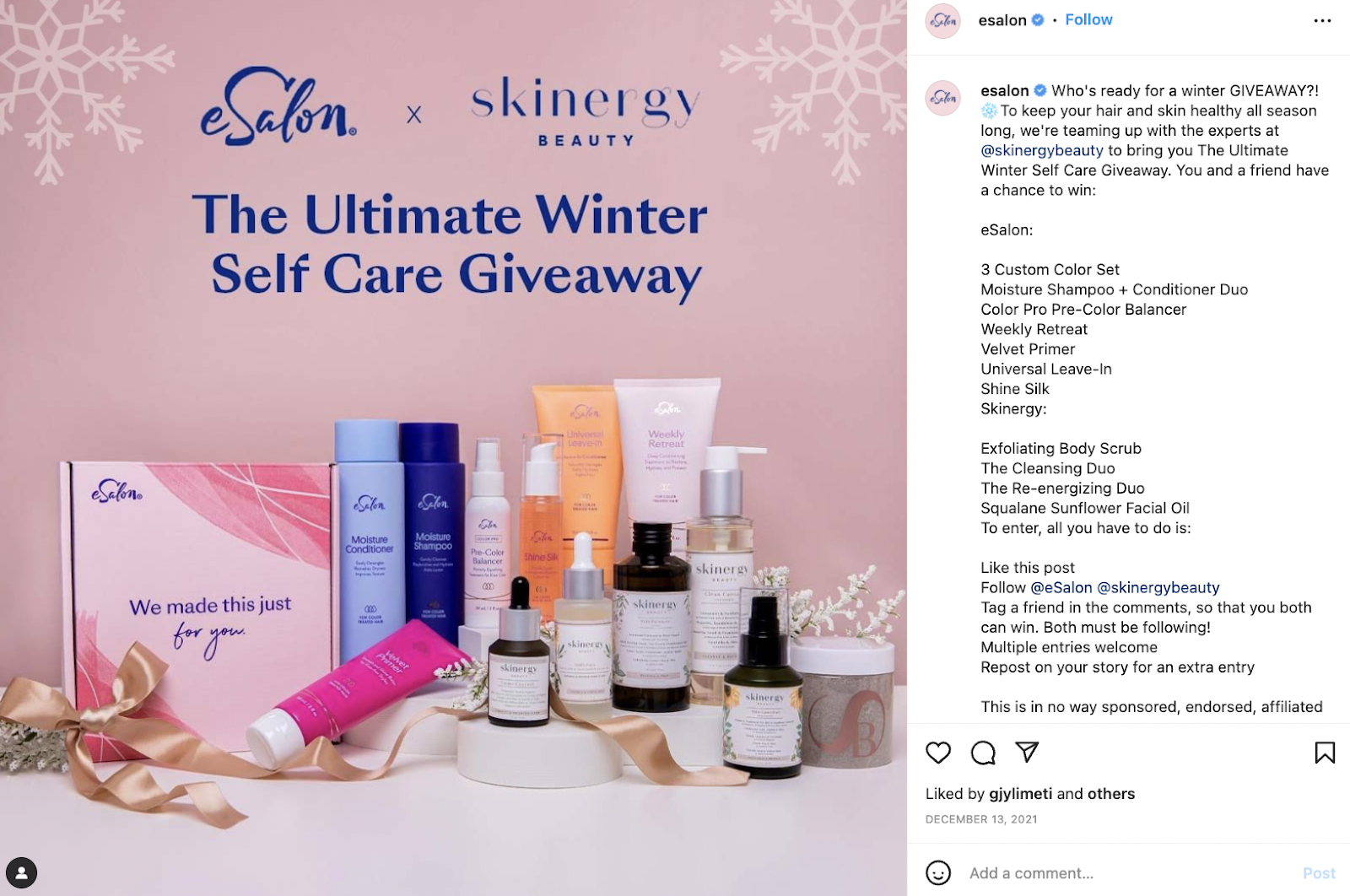Open comments via speech bubble icon
The image size is (1350, 896).
tap(983, 753)
